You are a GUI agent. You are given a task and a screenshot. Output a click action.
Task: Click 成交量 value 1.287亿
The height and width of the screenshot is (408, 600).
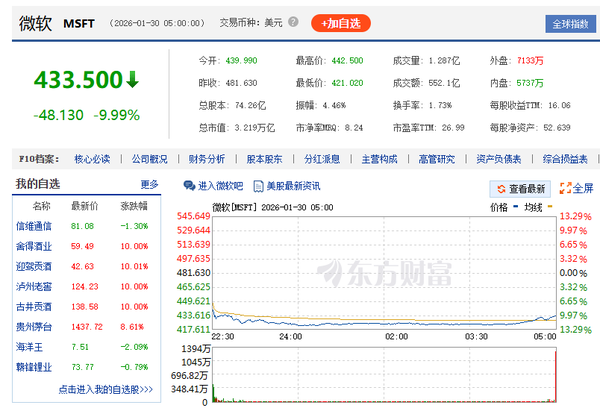[x=444, y=60]
